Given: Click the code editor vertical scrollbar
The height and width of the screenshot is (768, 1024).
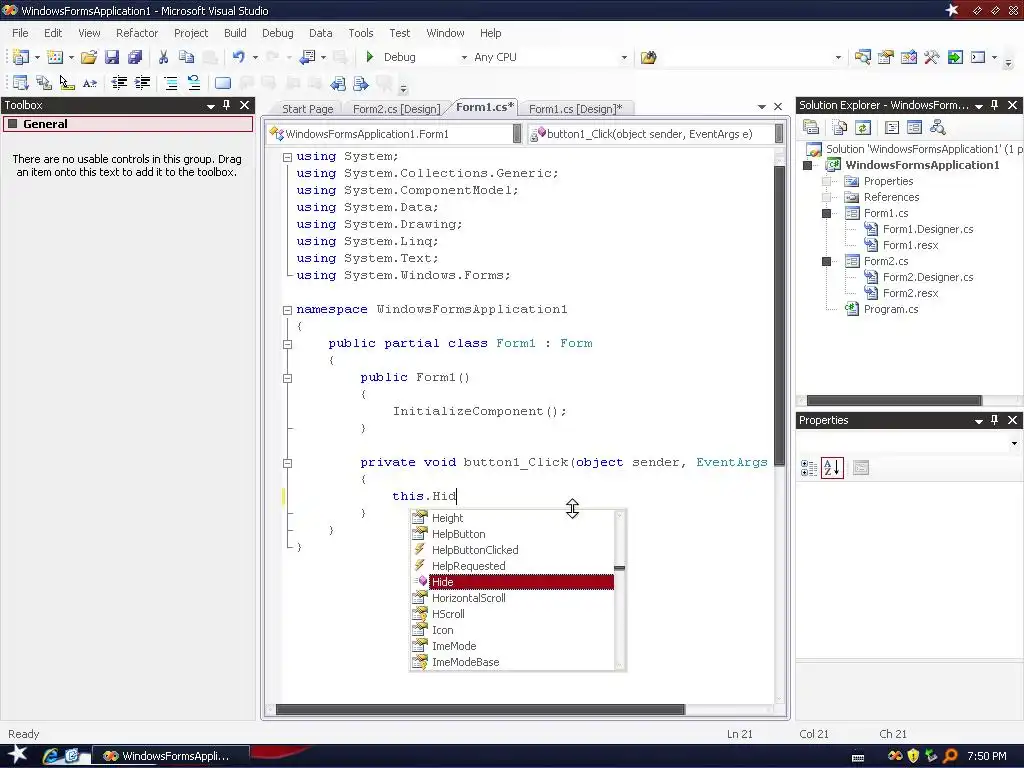Looking at the screenshot, I should [779, 315].
